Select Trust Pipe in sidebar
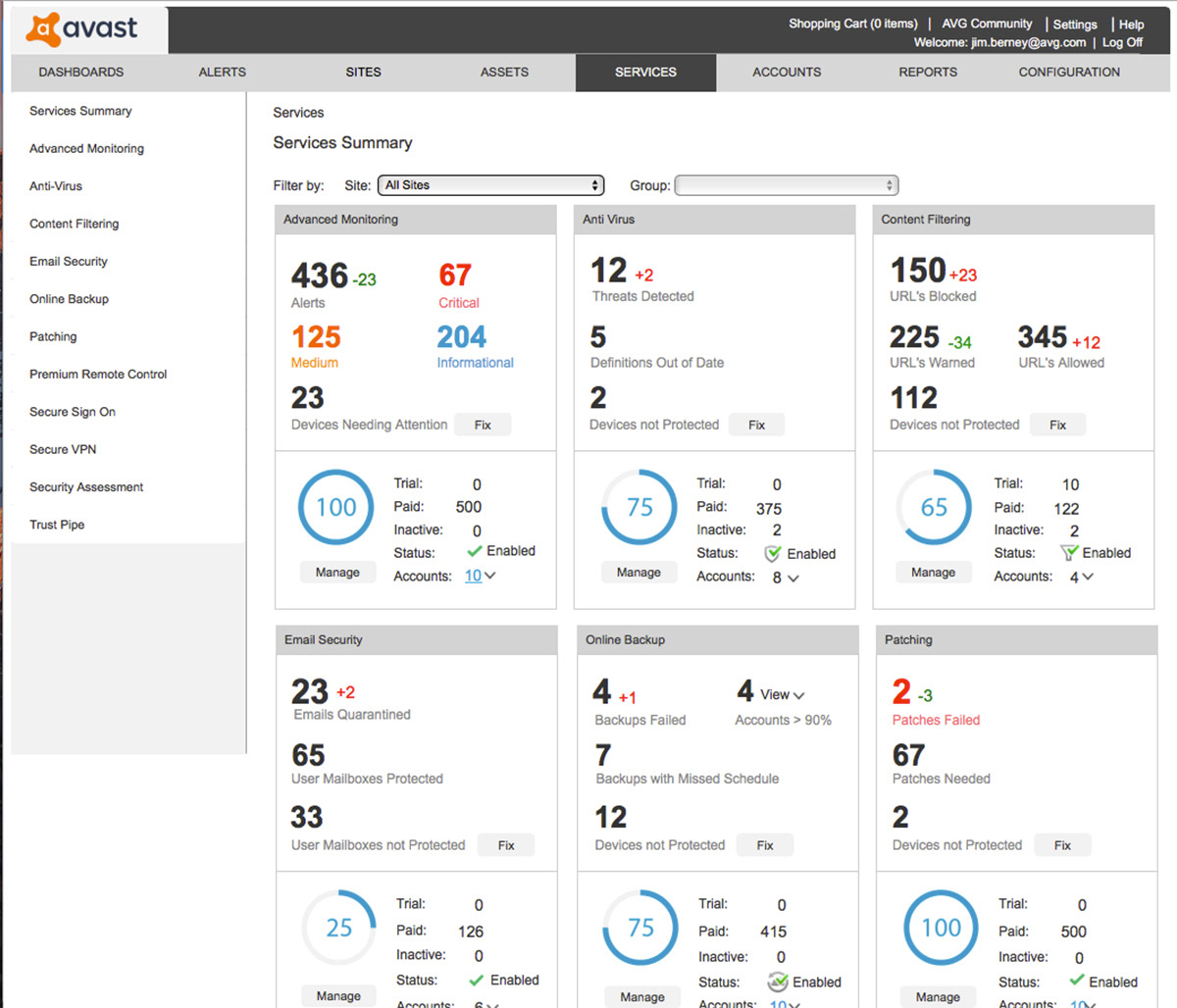1177x1008 pixels. pyautogui.click(x=57, y=525)
